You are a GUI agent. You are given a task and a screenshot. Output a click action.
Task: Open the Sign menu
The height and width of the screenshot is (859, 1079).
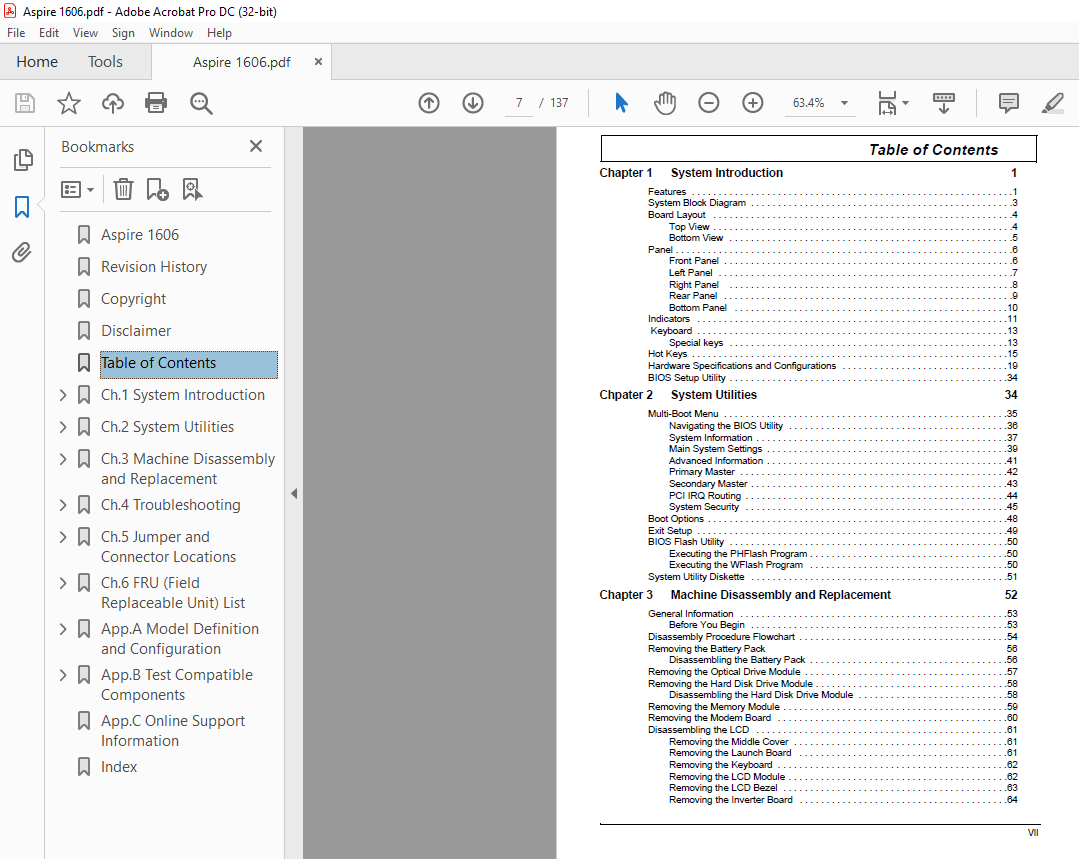coord(123,33)
